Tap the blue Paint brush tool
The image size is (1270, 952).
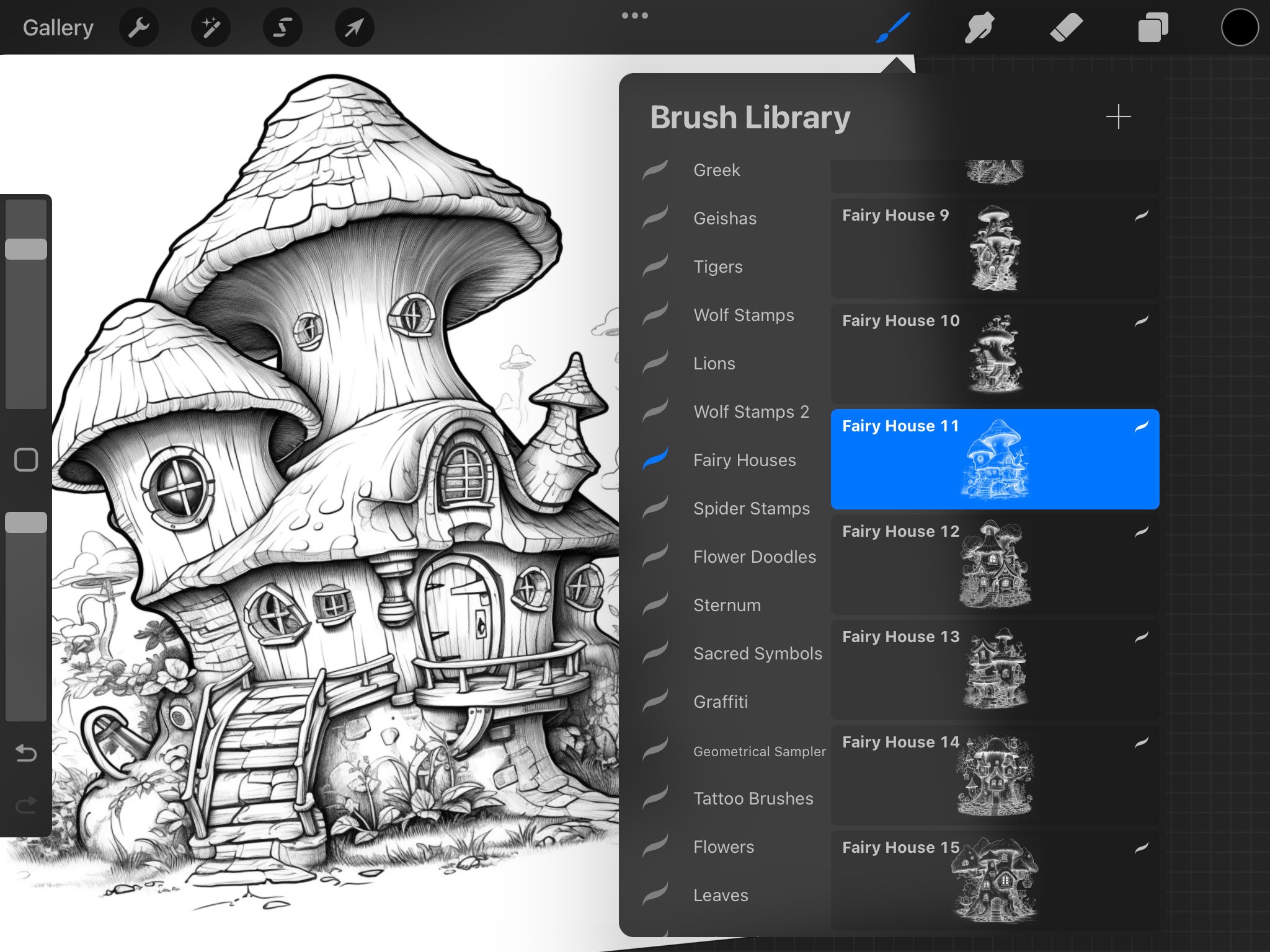pos(893,27)
